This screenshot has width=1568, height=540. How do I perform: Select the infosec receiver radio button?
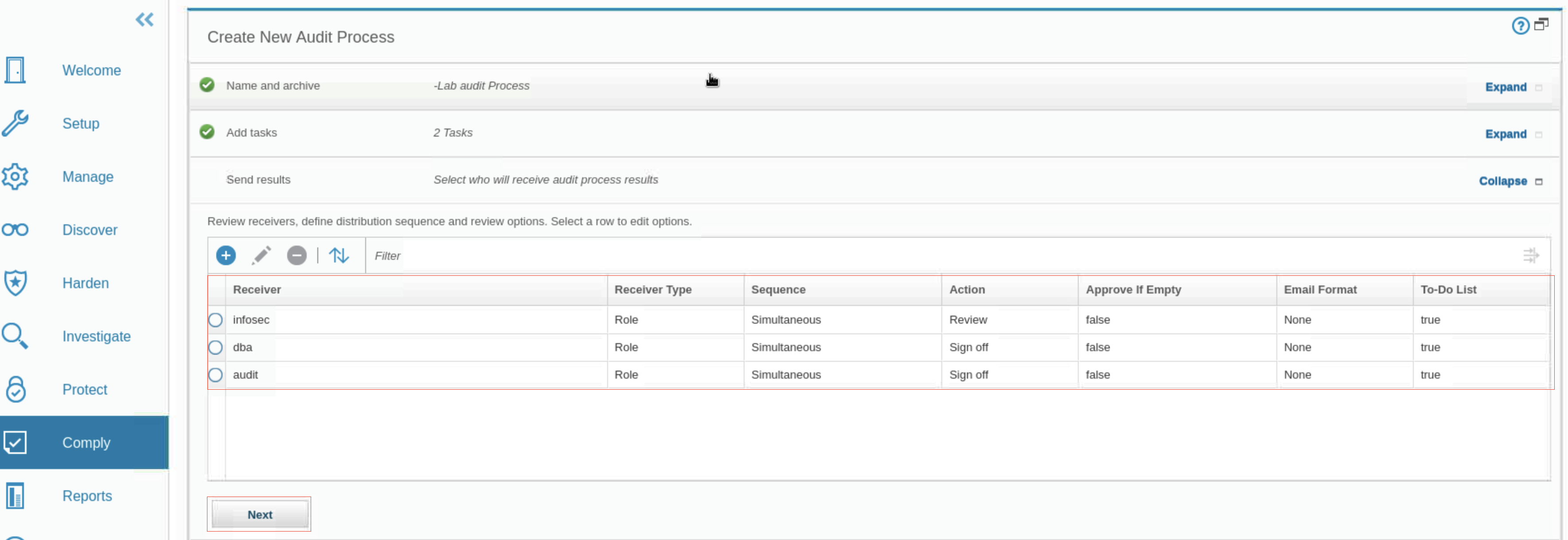click(x=215, y=320)
